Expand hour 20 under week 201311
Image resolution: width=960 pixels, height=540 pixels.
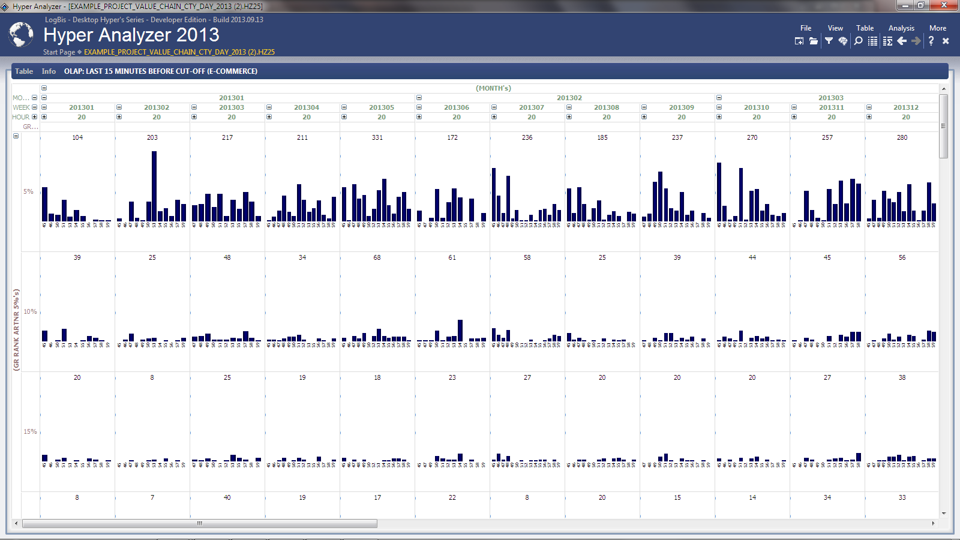794,117
